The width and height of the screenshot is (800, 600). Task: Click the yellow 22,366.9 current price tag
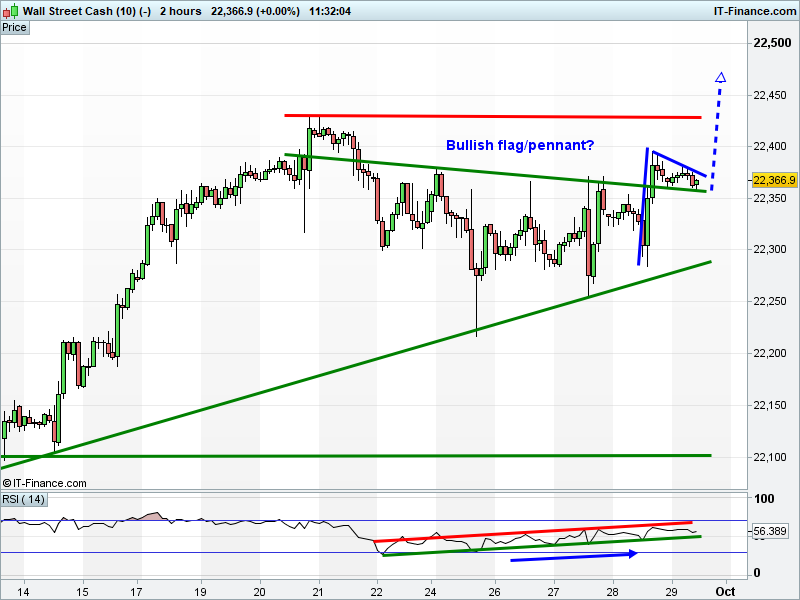coord(774,180)
